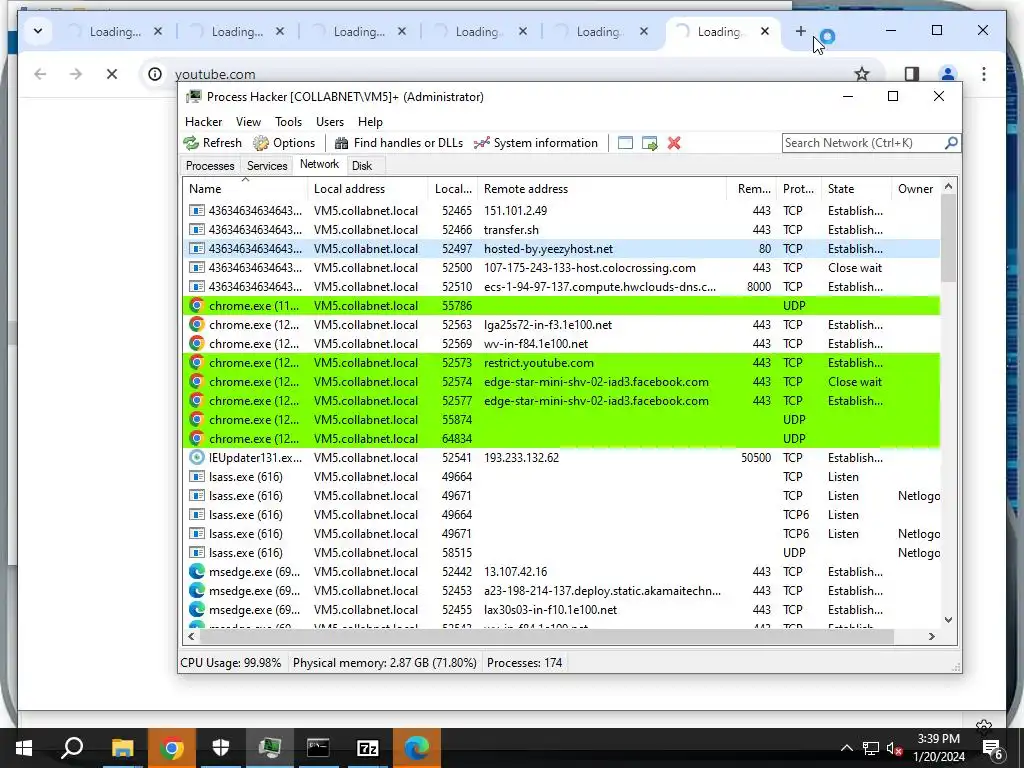Switch to the Services tab

click(x=267, y=166)
